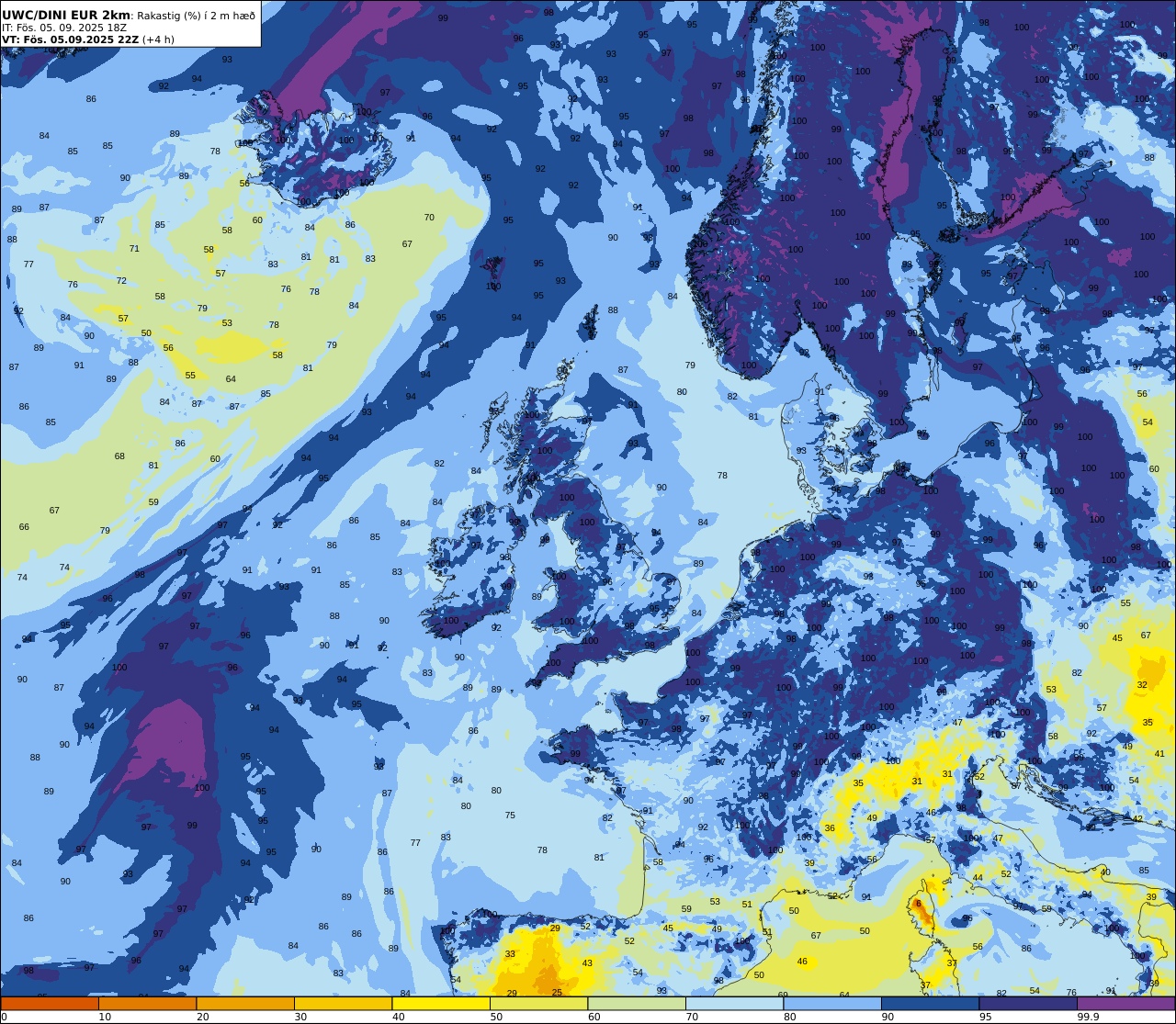The width and height of the screenshot is (1176, 1024).
Task: Click the Rakastig (%) í 2 m hæð label
Action: coord(196,16)
